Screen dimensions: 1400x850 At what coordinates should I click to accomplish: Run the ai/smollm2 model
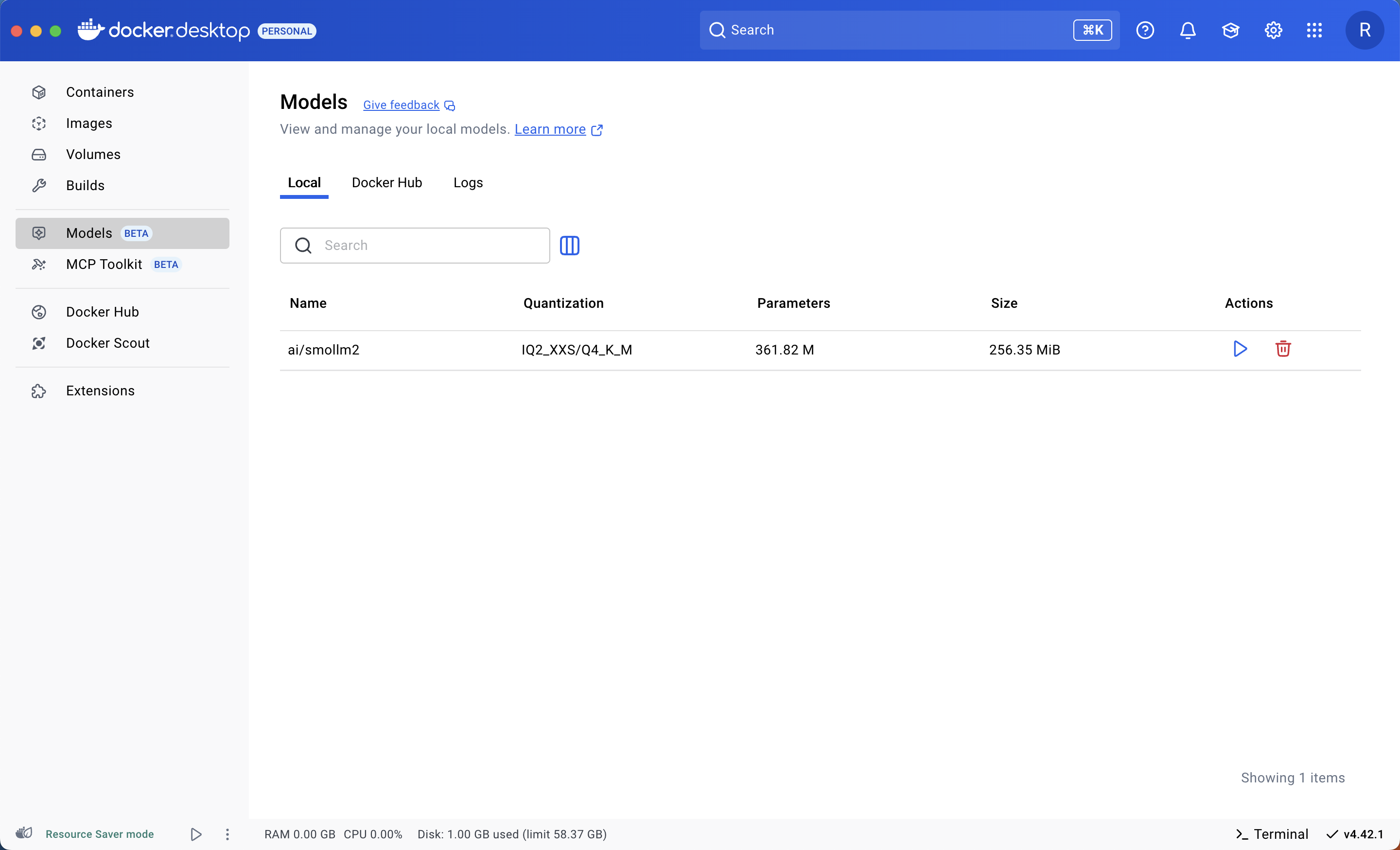(1240, 349)
